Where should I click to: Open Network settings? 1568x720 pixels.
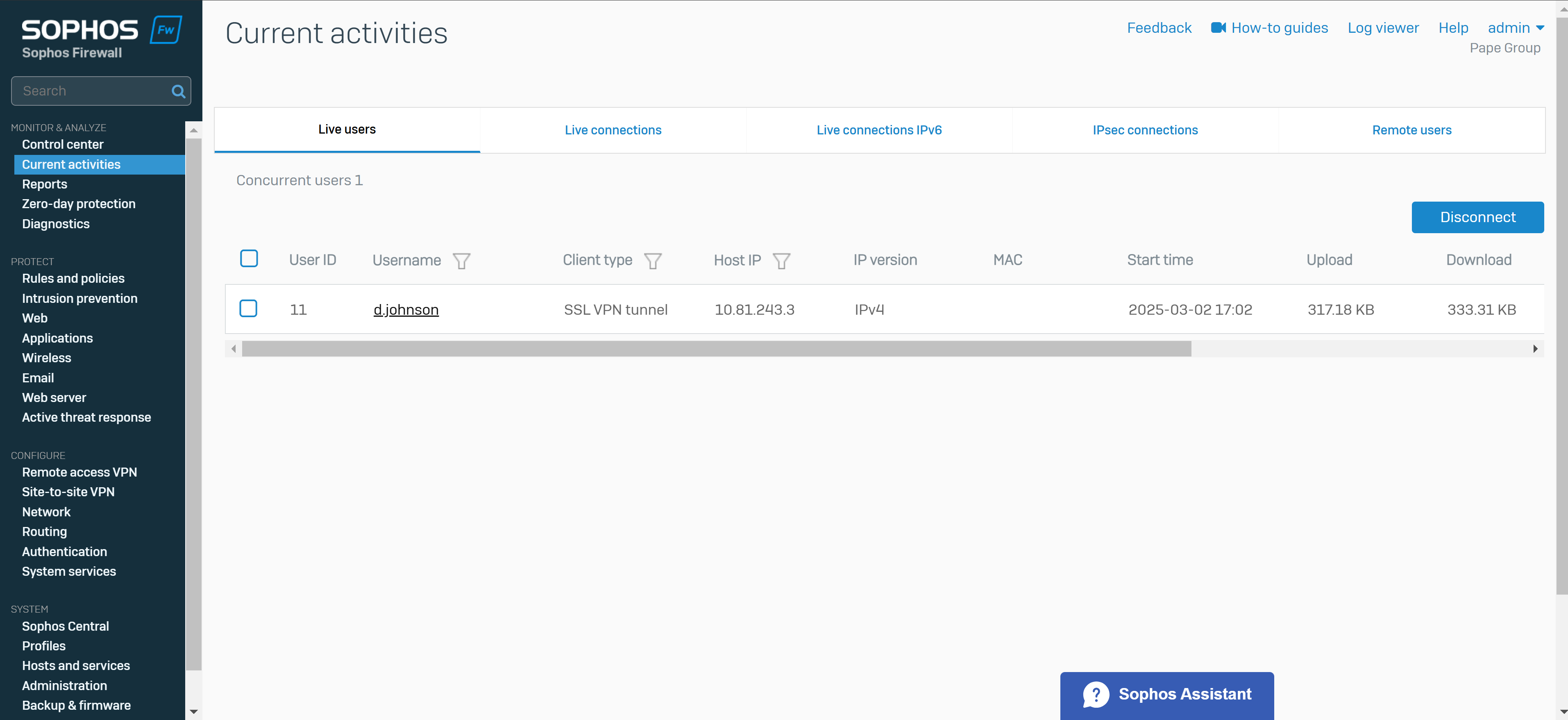click(x=46, y=513)
